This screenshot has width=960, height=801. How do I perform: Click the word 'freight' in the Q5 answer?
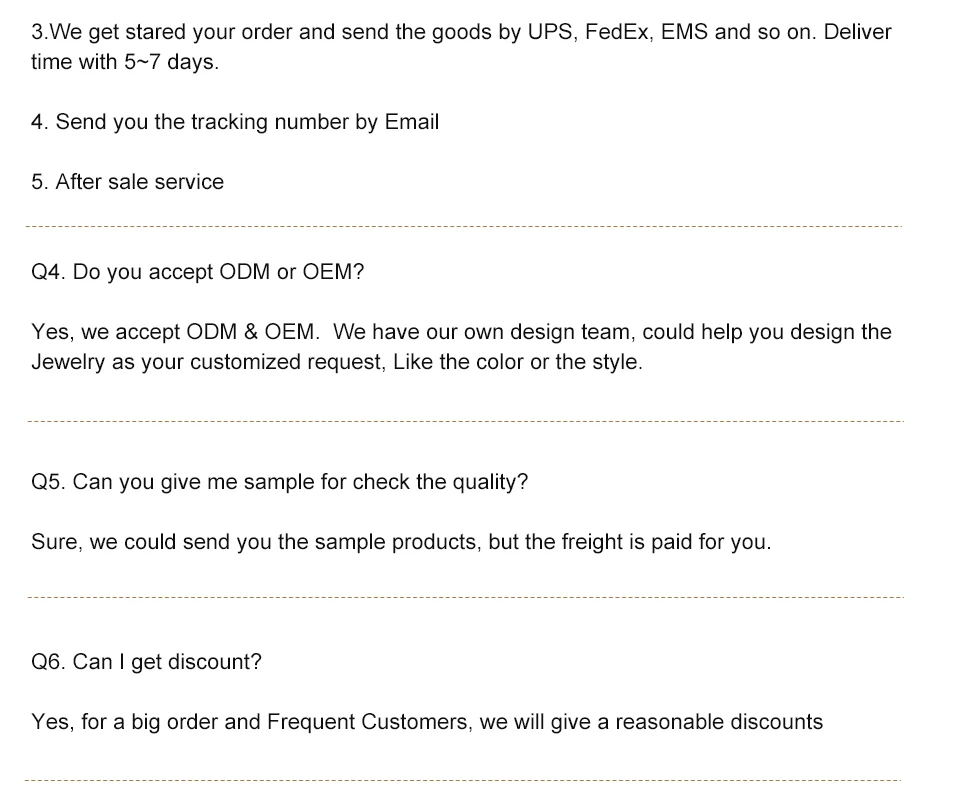[x=594, y=542]
